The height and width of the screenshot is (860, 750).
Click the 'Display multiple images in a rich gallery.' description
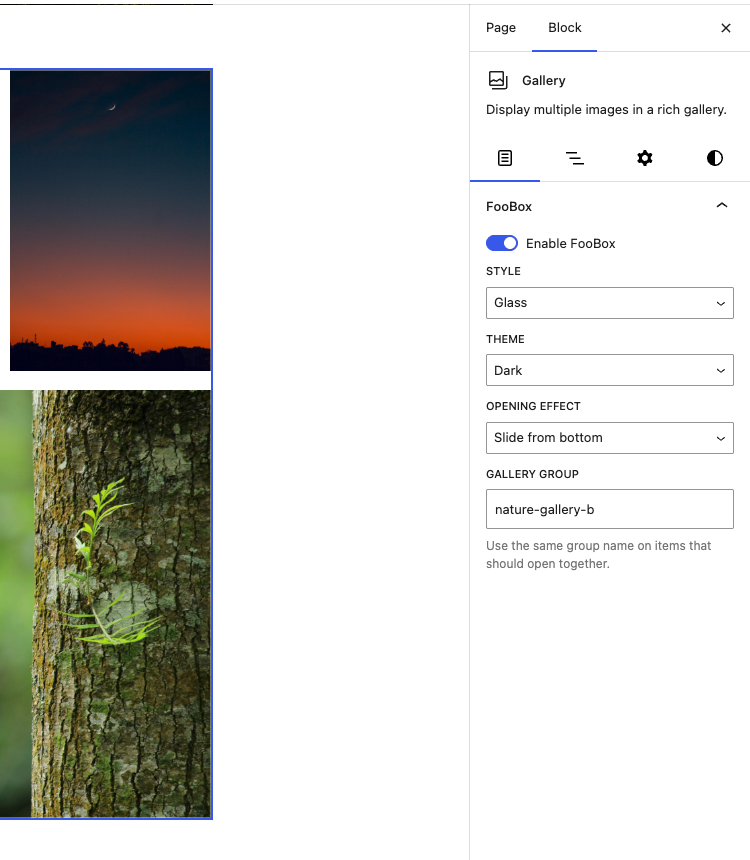coord(606,110)
